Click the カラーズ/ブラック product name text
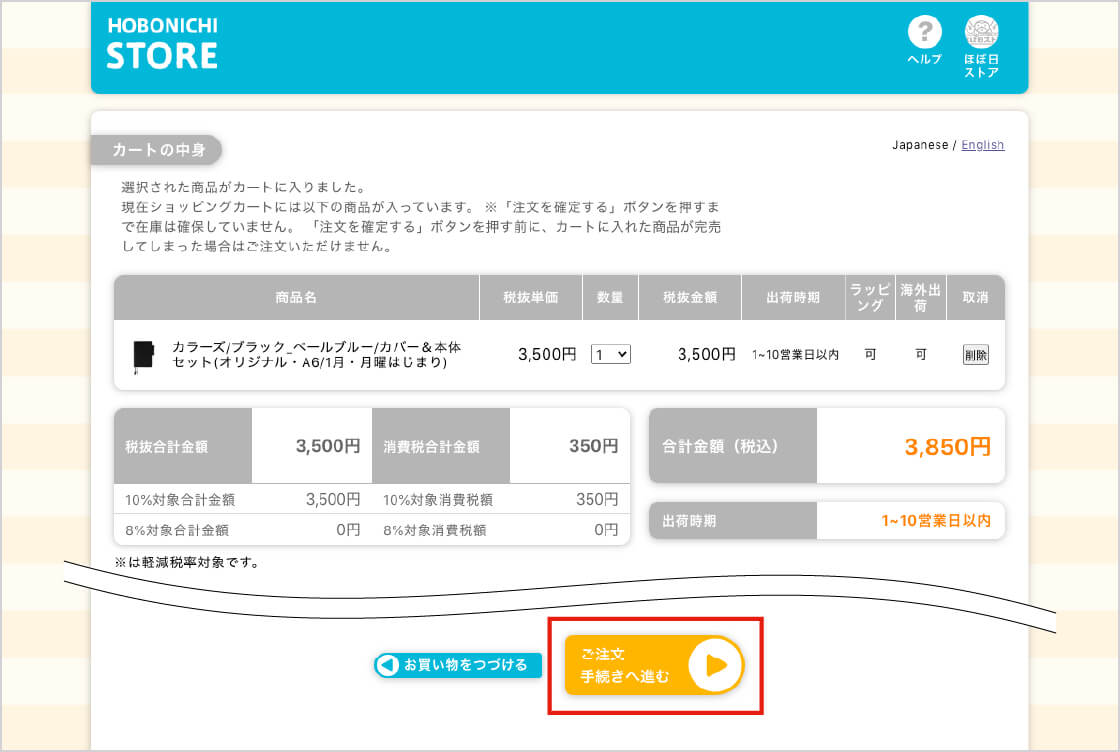 [316, 355]
